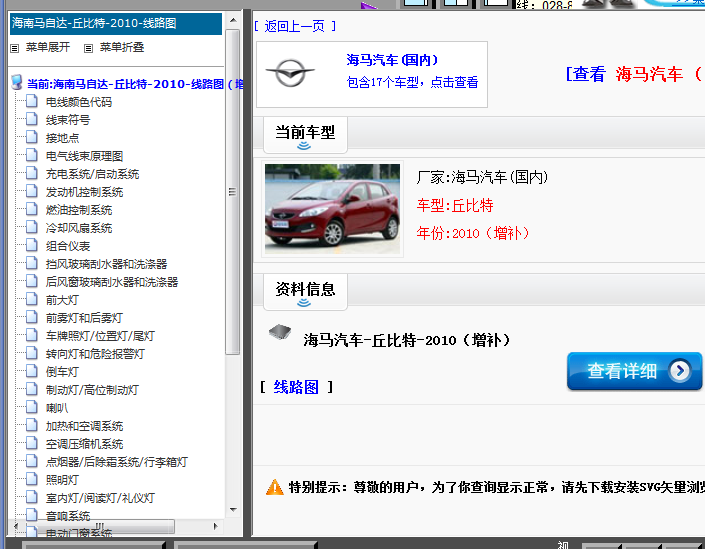
Task: Open the page icon for 燃油控制系统
Action: pyautogui.click(x=31, y=209)
